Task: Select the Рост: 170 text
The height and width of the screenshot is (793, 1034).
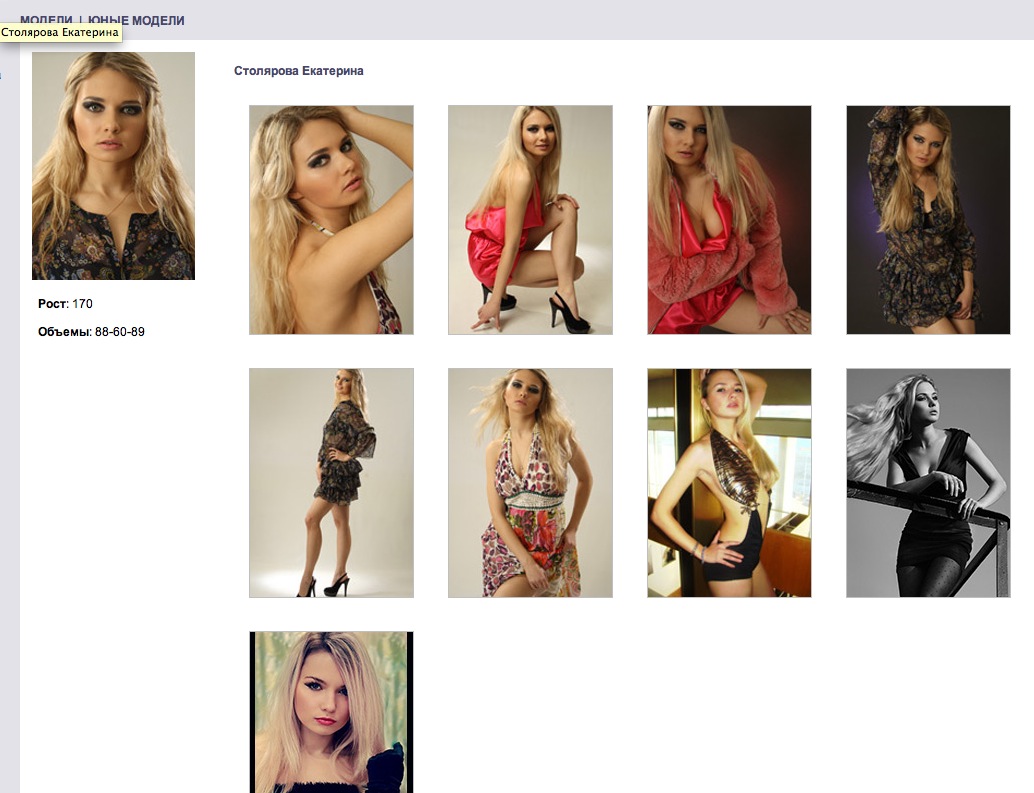Action: 65,304
